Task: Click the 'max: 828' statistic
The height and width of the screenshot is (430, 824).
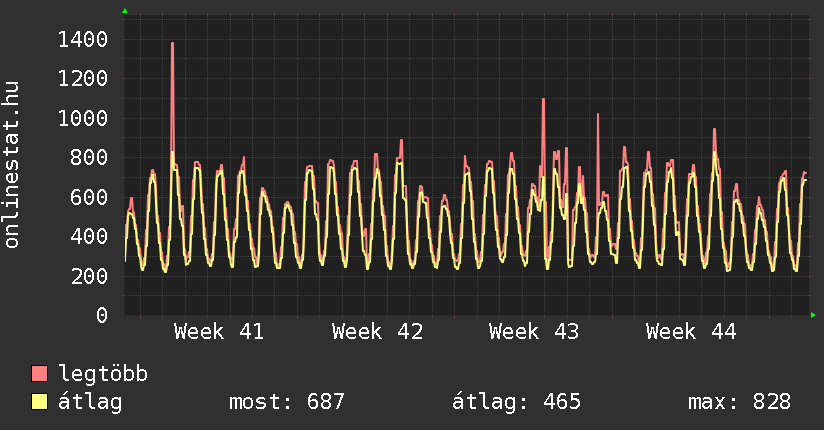Action: 739,402
